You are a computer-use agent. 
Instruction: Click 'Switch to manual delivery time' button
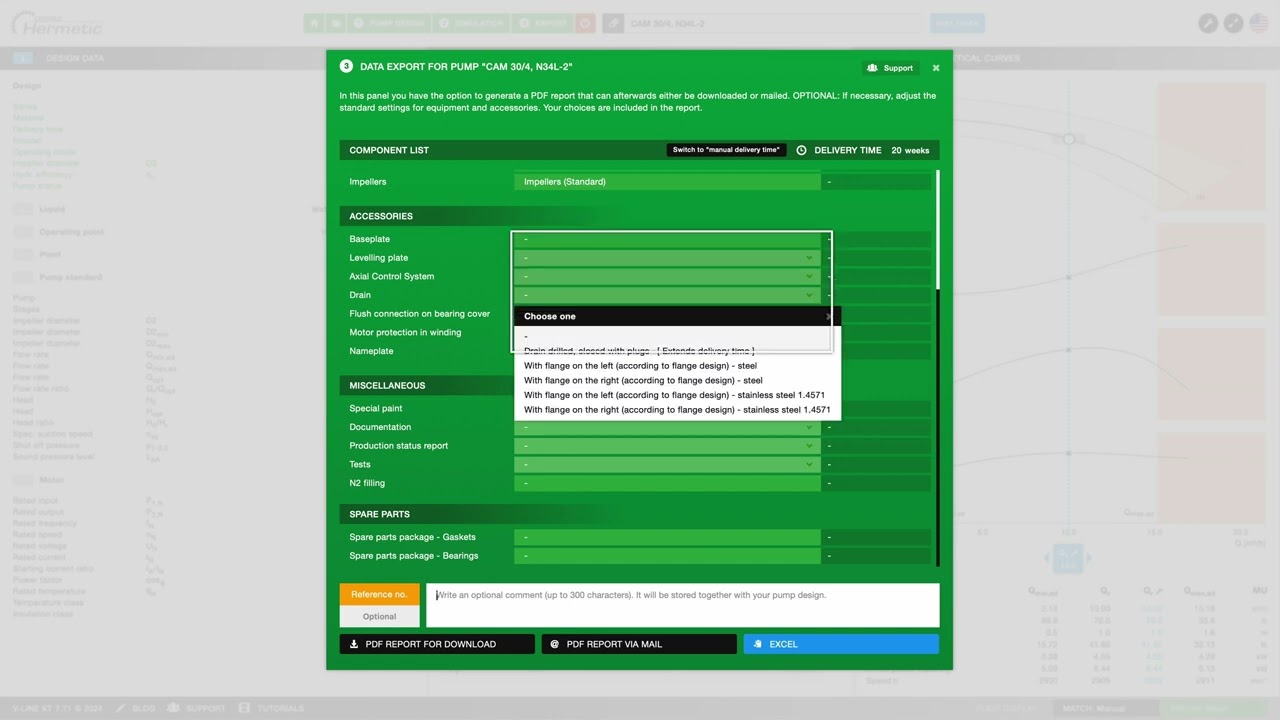726,150
